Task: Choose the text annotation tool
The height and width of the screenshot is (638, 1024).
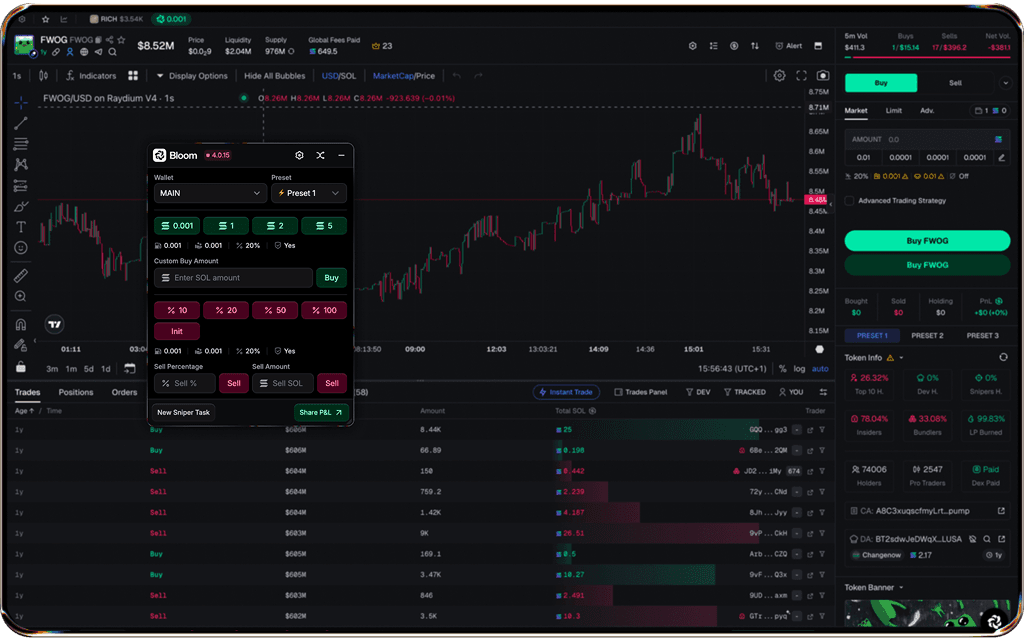Action: click(21, 227)
